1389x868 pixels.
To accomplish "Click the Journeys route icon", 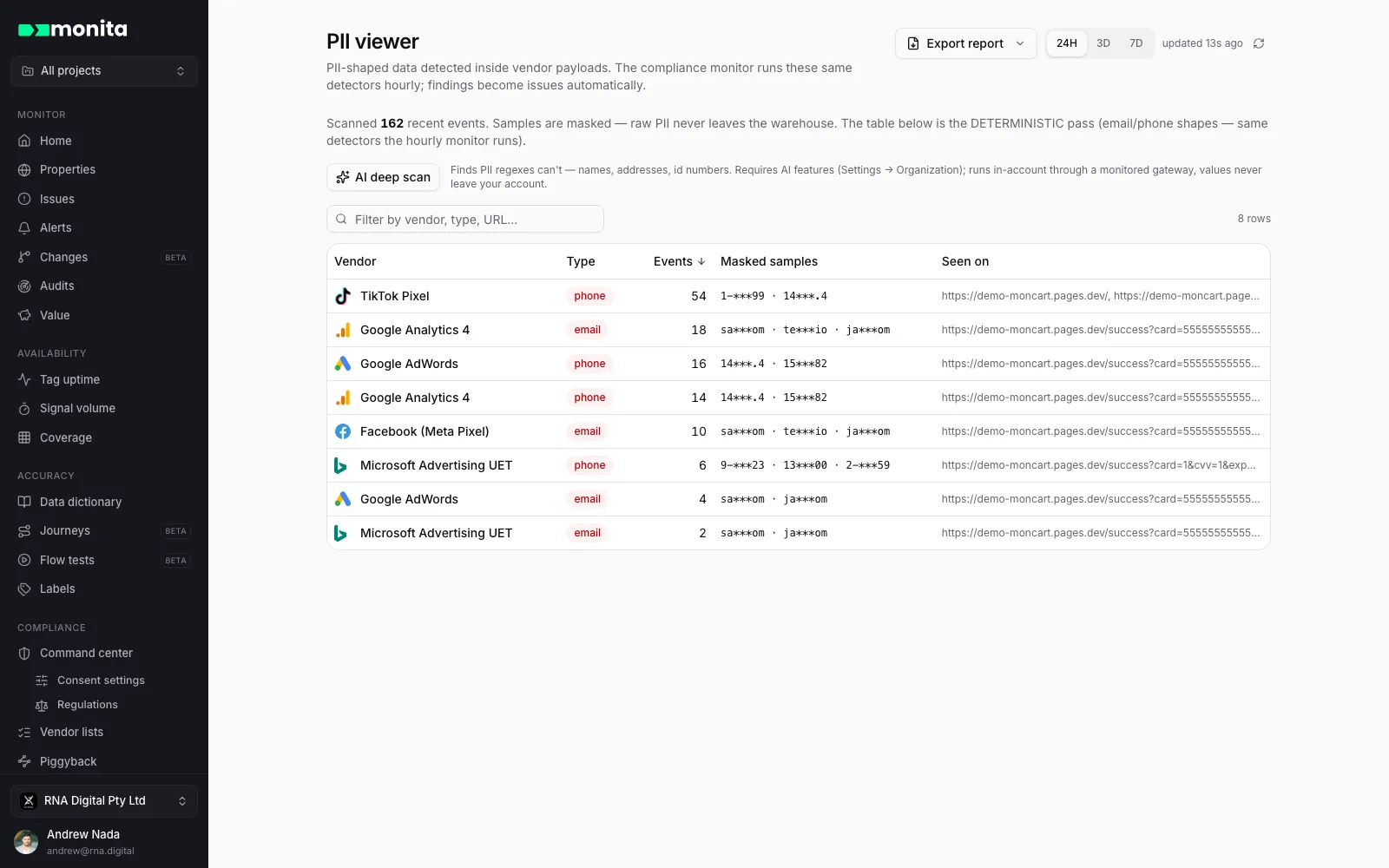I will tap(24, 530).
